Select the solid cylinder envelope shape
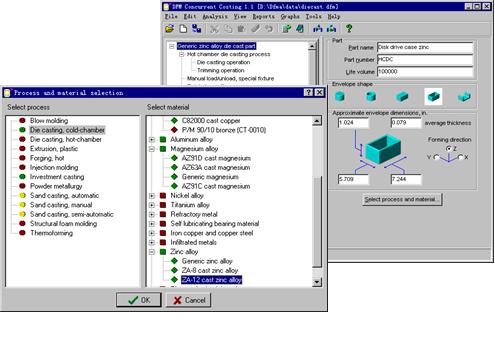495x364 pixels. tap(339, 97)
